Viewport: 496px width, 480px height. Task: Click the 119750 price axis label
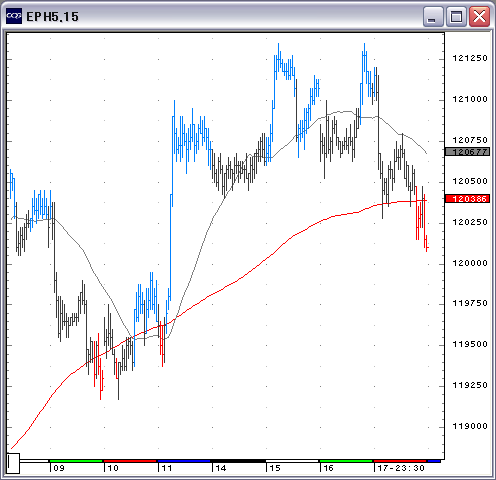click(470, 303)
